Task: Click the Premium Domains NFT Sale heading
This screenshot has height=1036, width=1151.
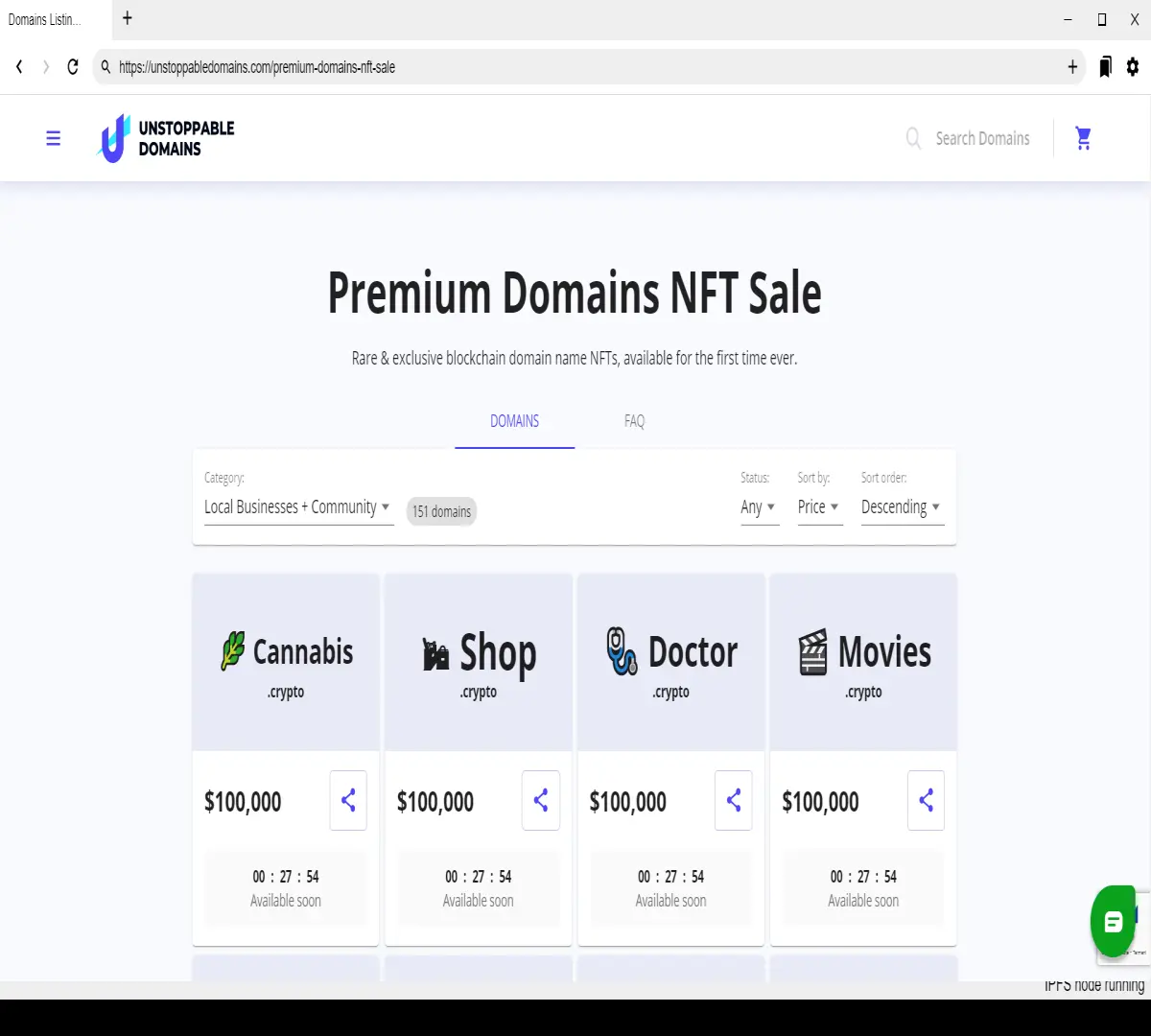Action: click(x=575, y=293)
